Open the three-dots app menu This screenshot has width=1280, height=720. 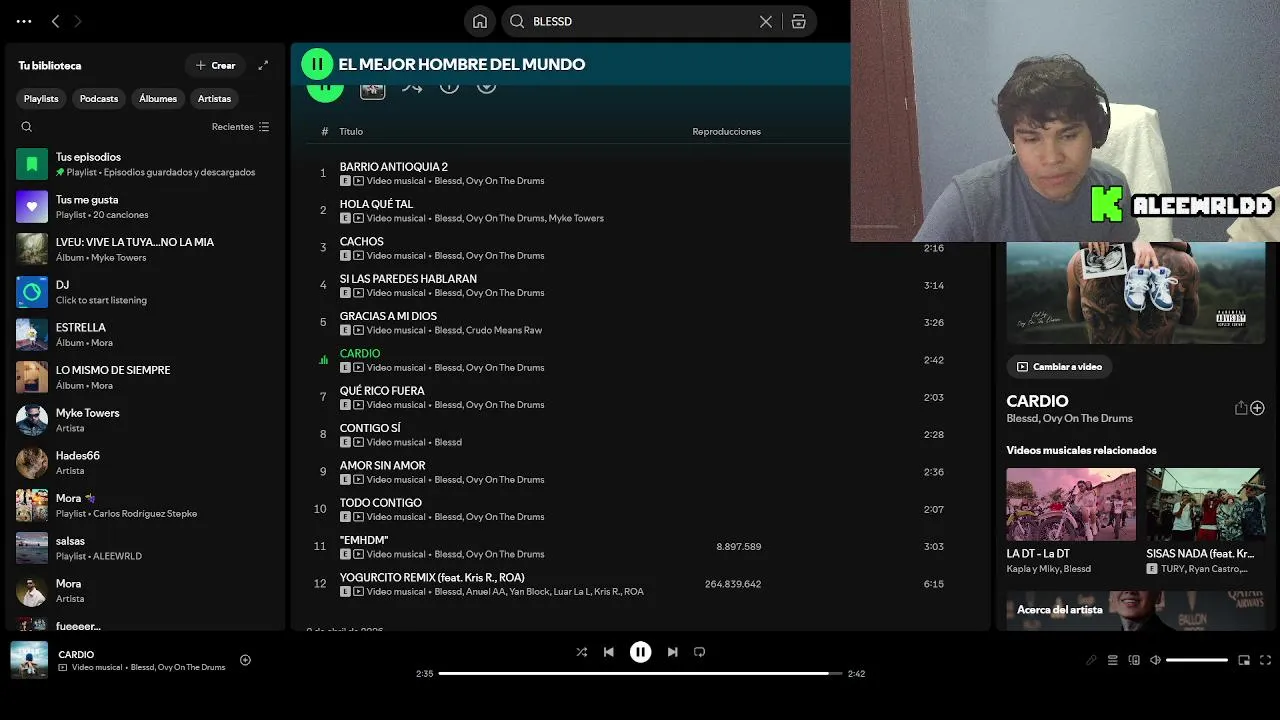point(24,21)
